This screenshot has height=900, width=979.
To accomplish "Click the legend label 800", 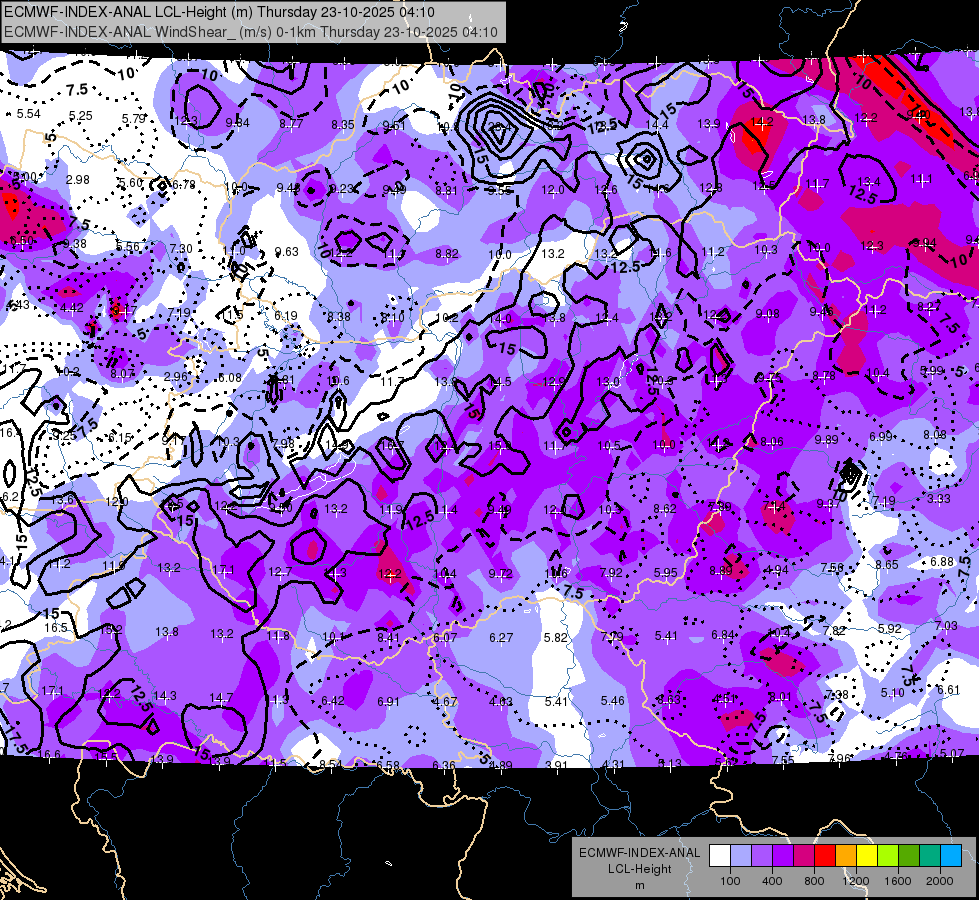I will pos(814,881).
